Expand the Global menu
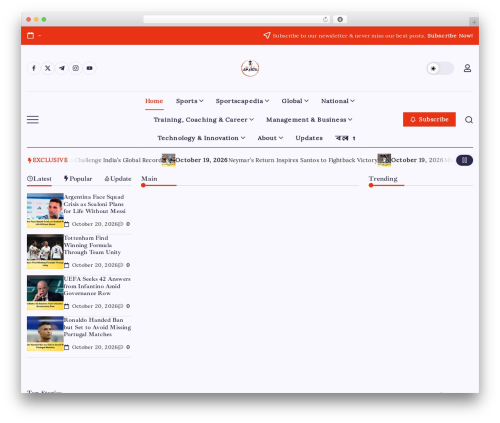Image resolution: width=500 pixels, height=423 pixels. (295, 101)
